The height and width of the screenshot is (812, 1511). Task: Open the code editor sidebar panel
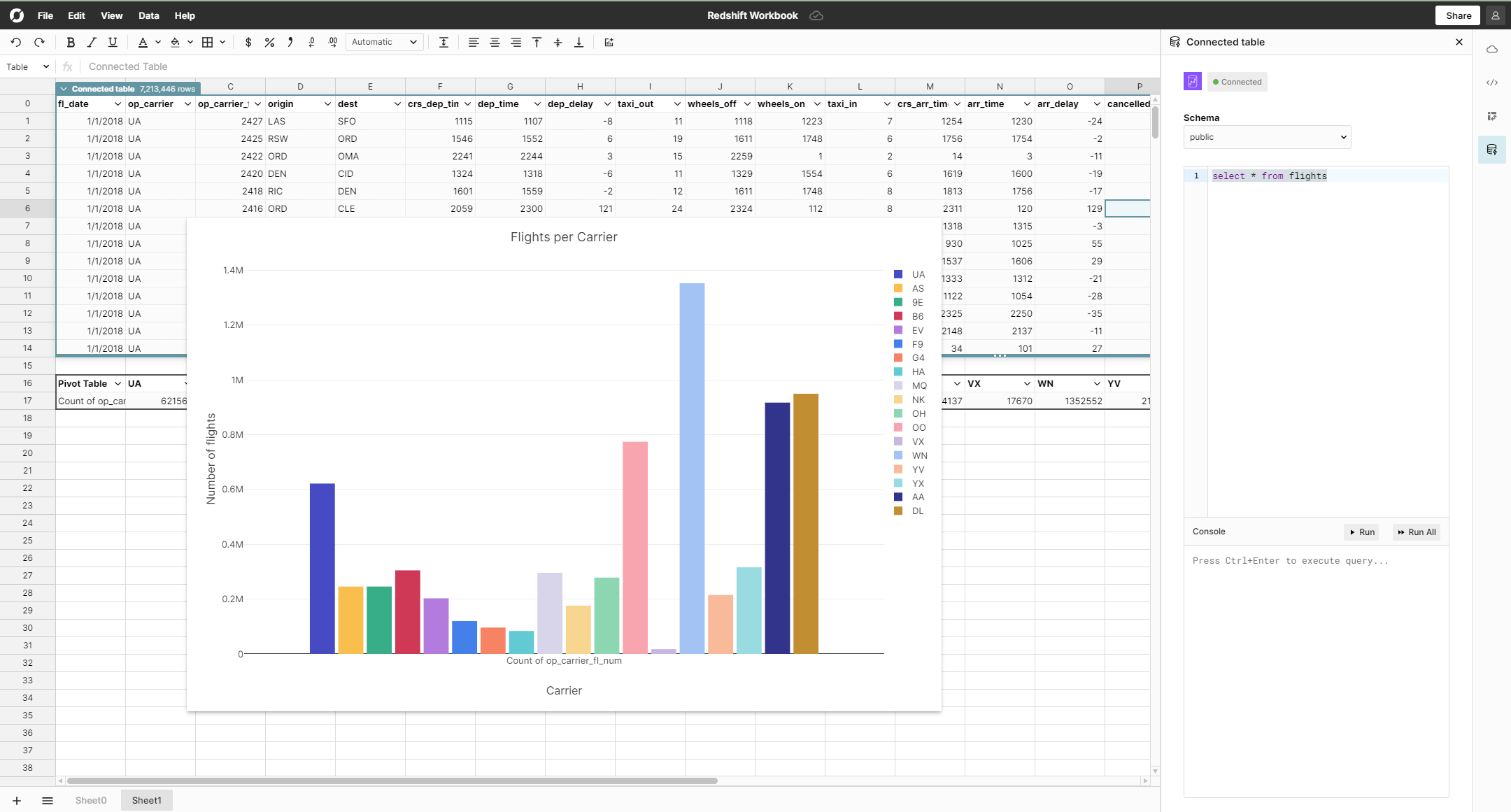point(1494,83)
